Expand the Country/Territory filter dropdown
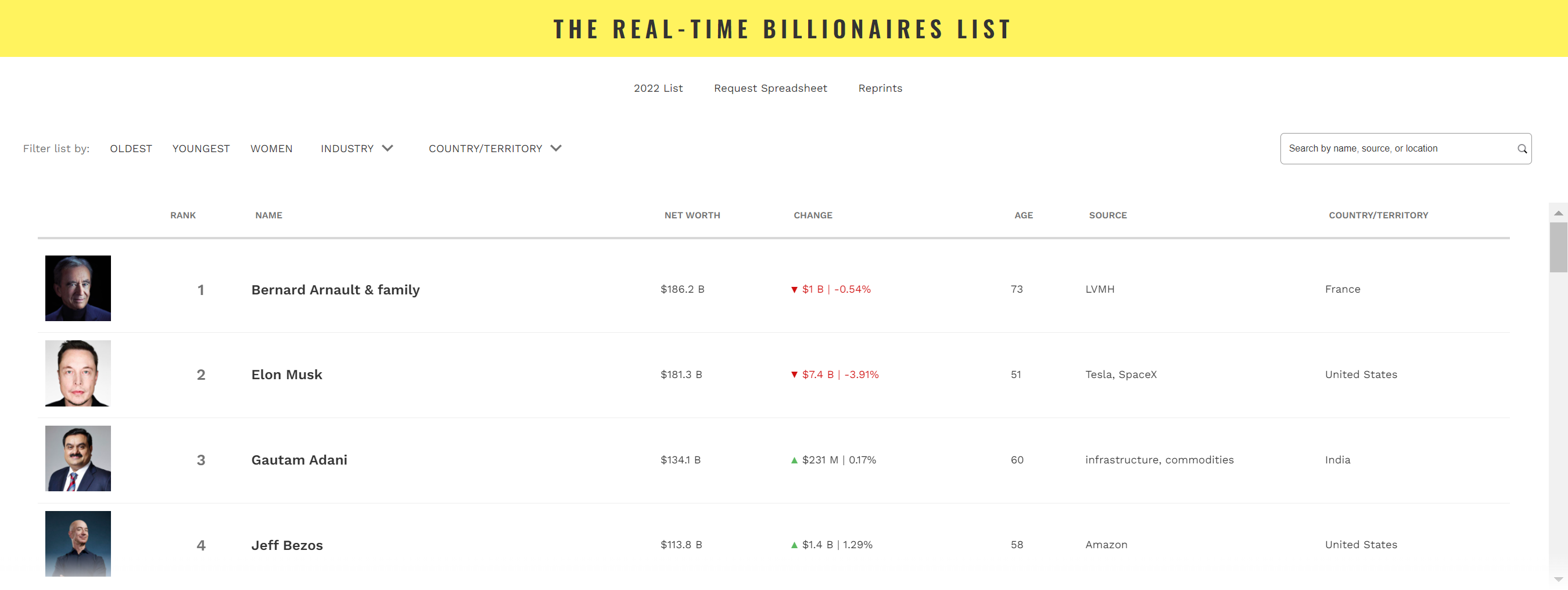 pos(494,149)
